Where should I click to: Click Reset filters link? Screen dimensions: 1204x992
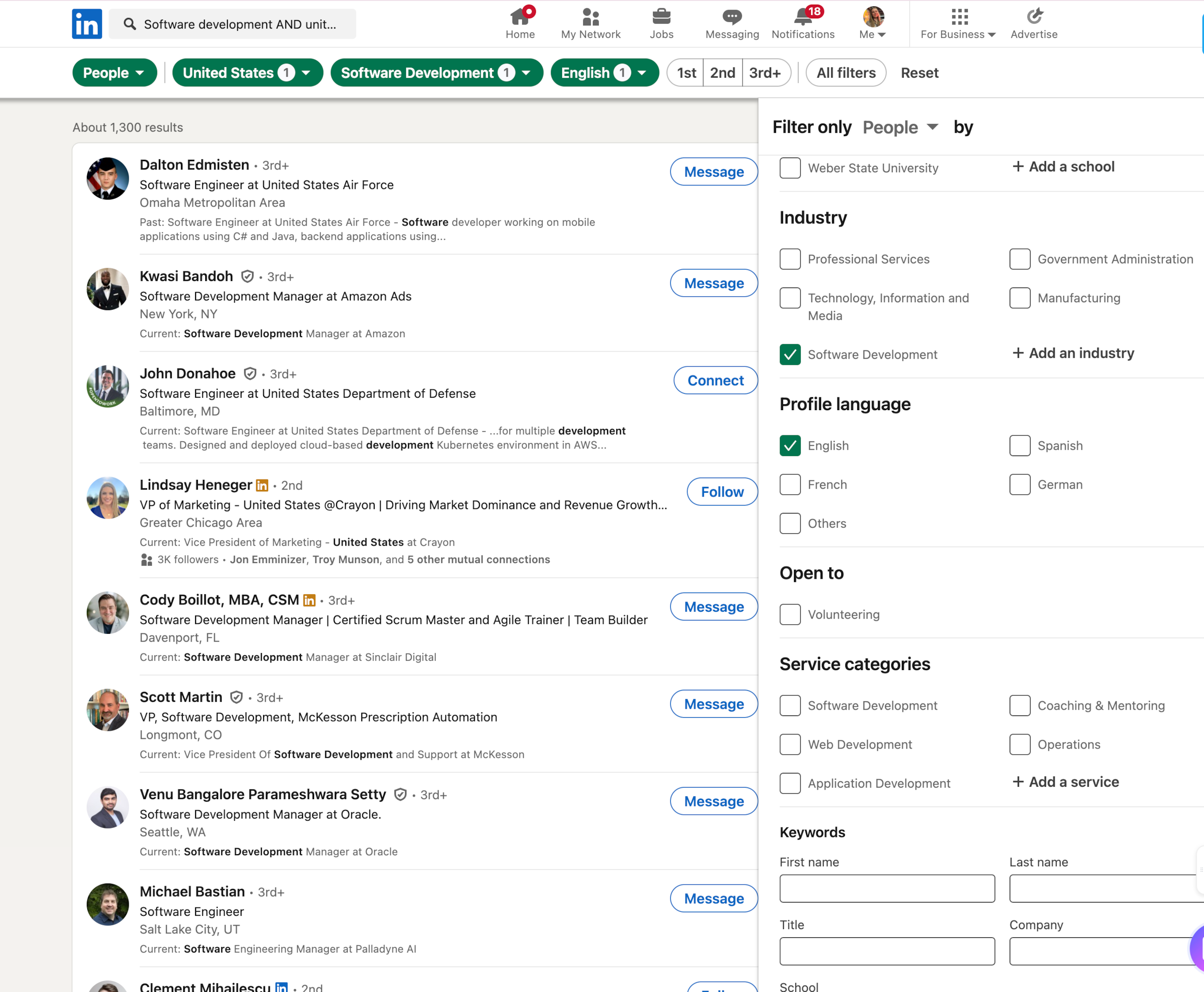919,73
